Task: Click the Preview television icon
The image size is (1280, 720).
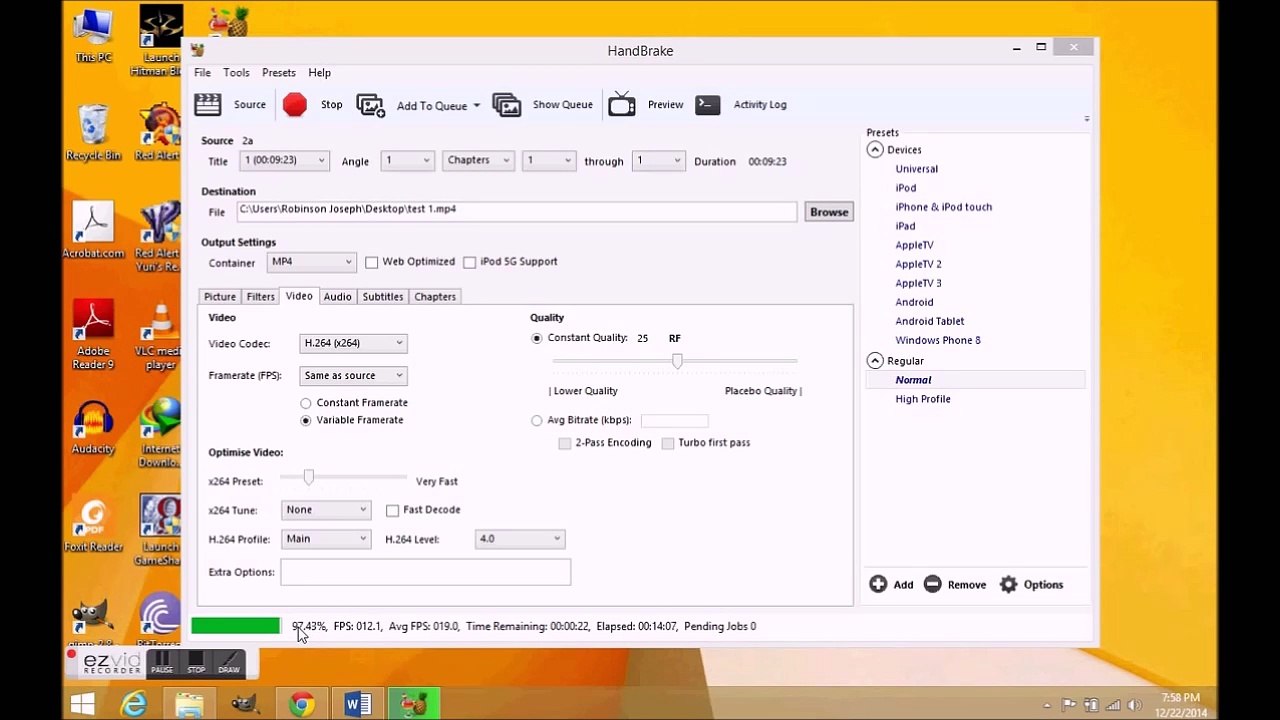Action: (622, 104)
